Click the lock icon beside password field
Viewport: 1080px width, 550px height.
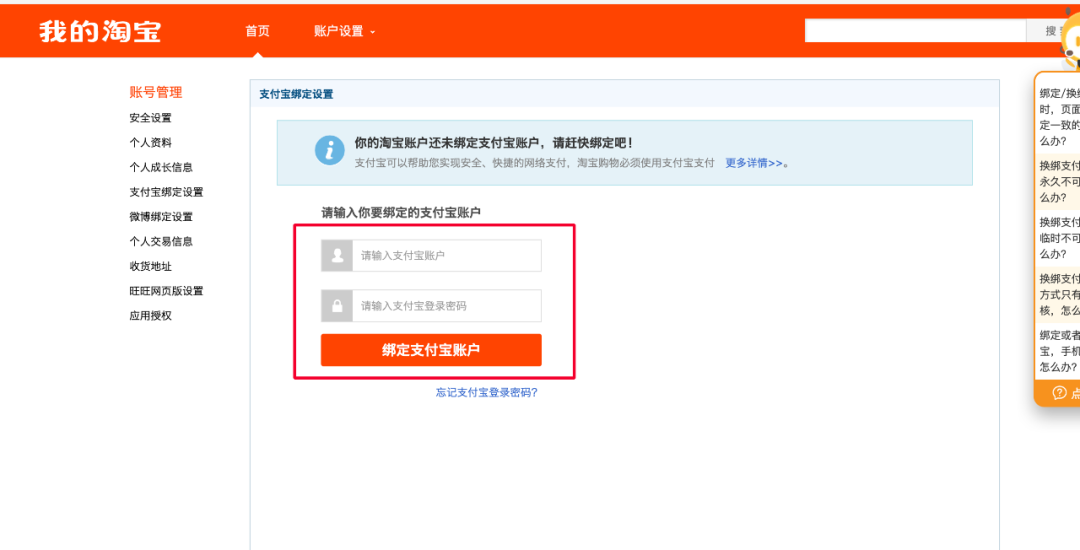coord(337,306)
